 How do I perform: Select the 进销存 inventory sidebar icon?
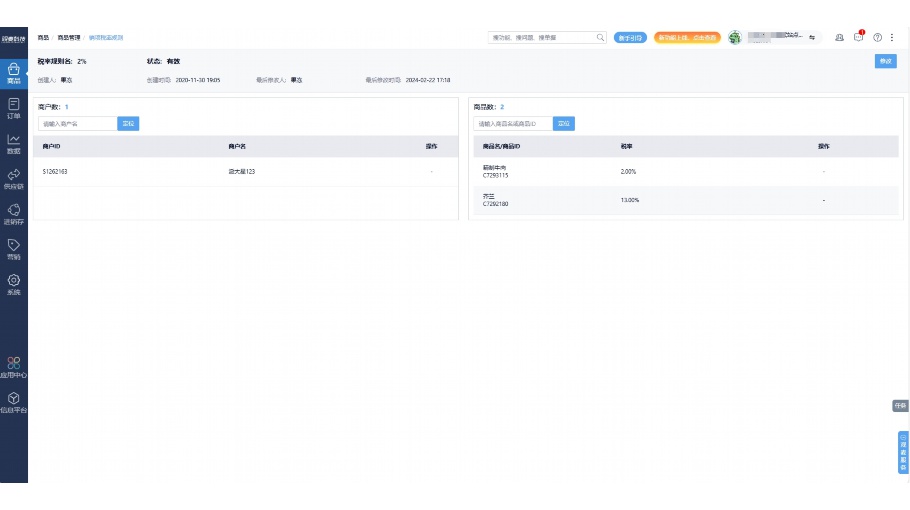pos(14,214)
